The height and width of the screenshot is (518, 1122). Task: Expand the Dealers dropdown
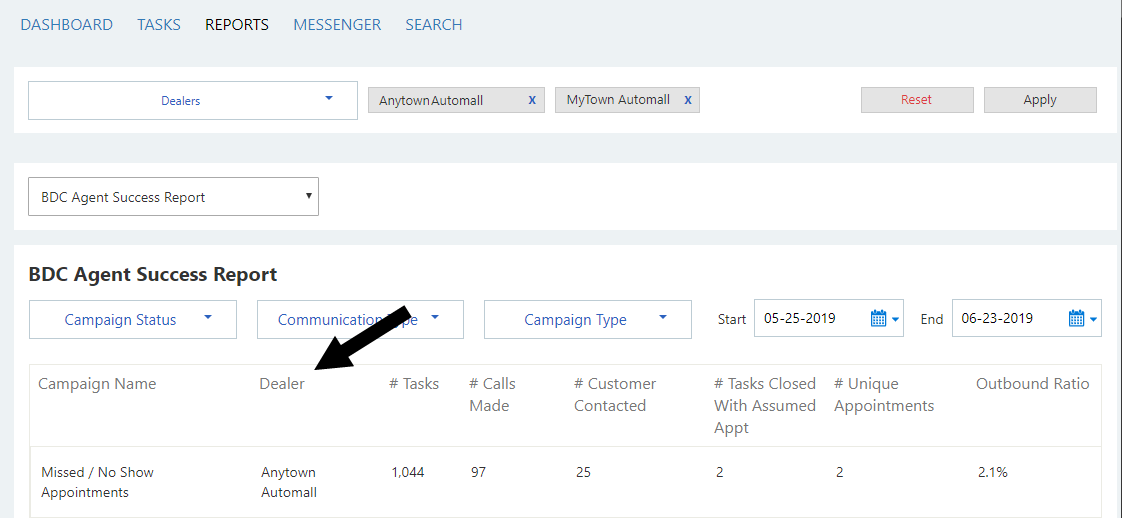tap(192, 100)
